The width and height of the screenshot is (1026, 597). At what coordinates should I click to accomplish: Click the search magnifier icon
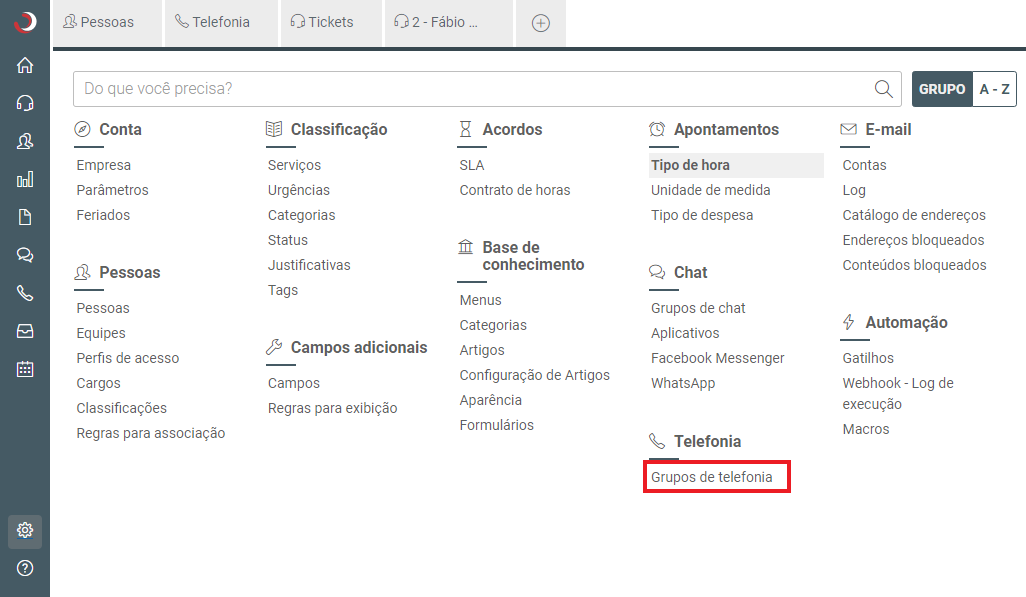[x=883, y=89]
